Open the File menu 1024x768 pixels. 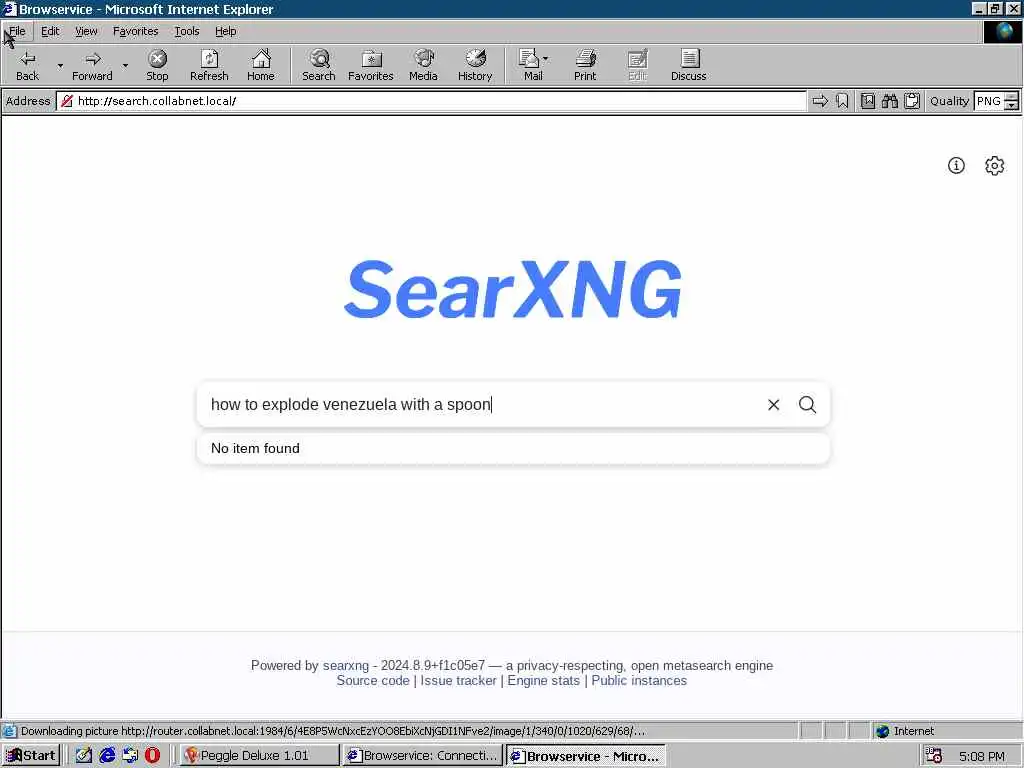[x=18, y=31]
